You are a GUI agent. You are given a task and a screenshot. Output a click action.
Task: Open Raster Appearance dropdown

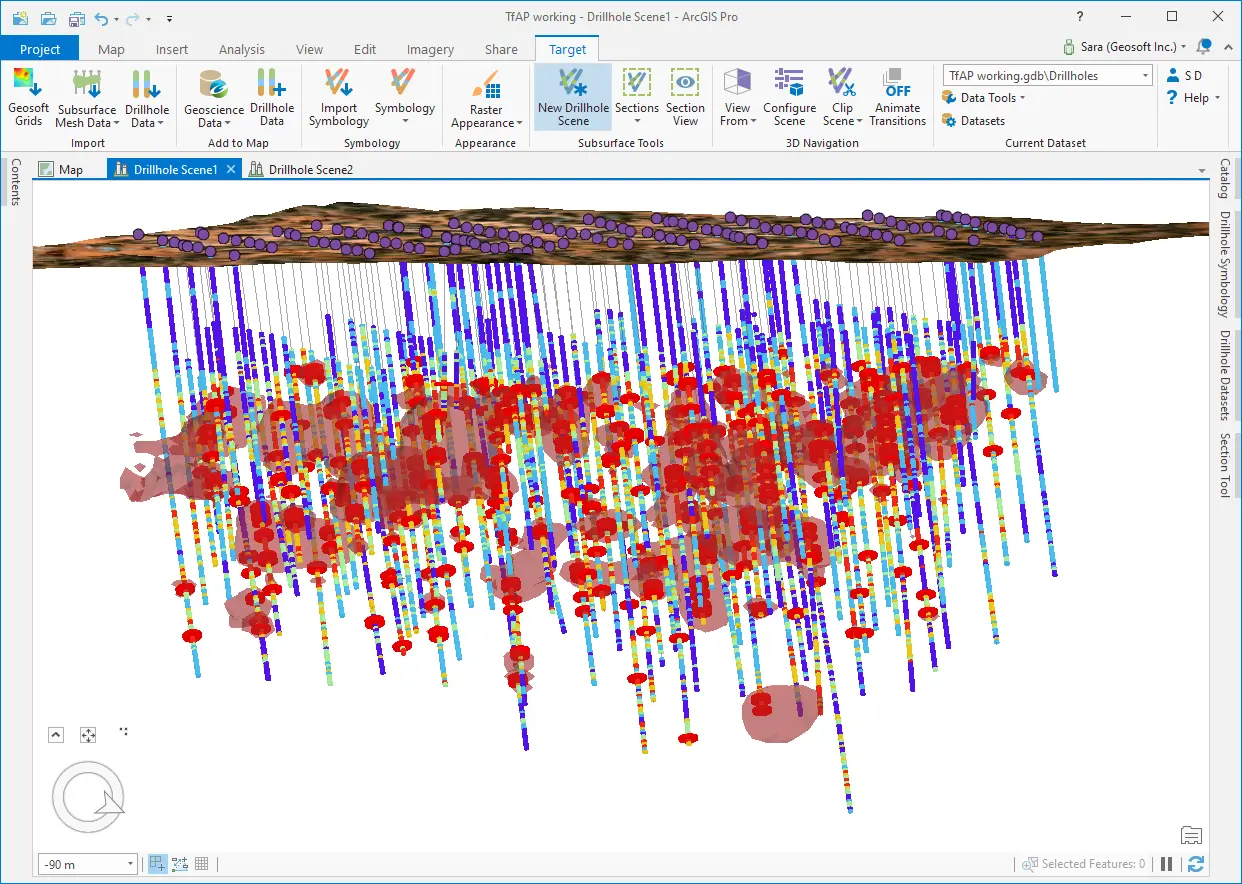click(x=486, y=98)
